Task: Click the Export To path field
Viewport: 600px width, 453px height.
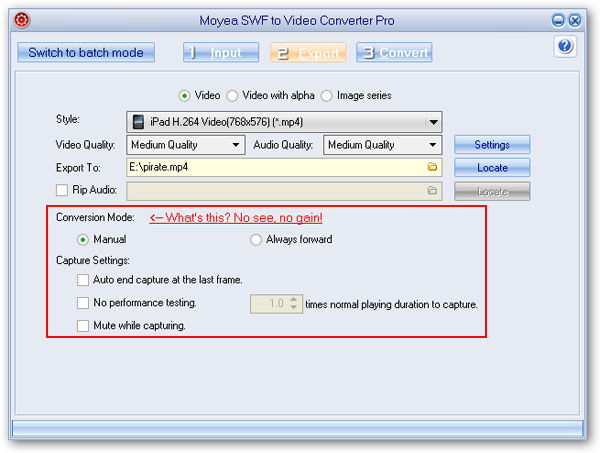Action: click(x=284, y=167)
